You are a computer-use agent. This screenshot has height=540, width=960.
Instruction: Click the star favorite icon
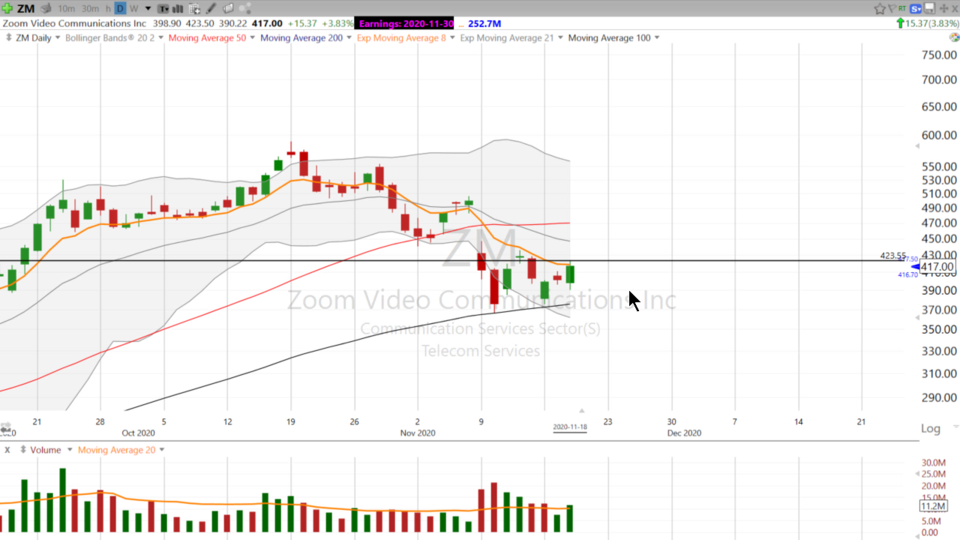[880, 9]
